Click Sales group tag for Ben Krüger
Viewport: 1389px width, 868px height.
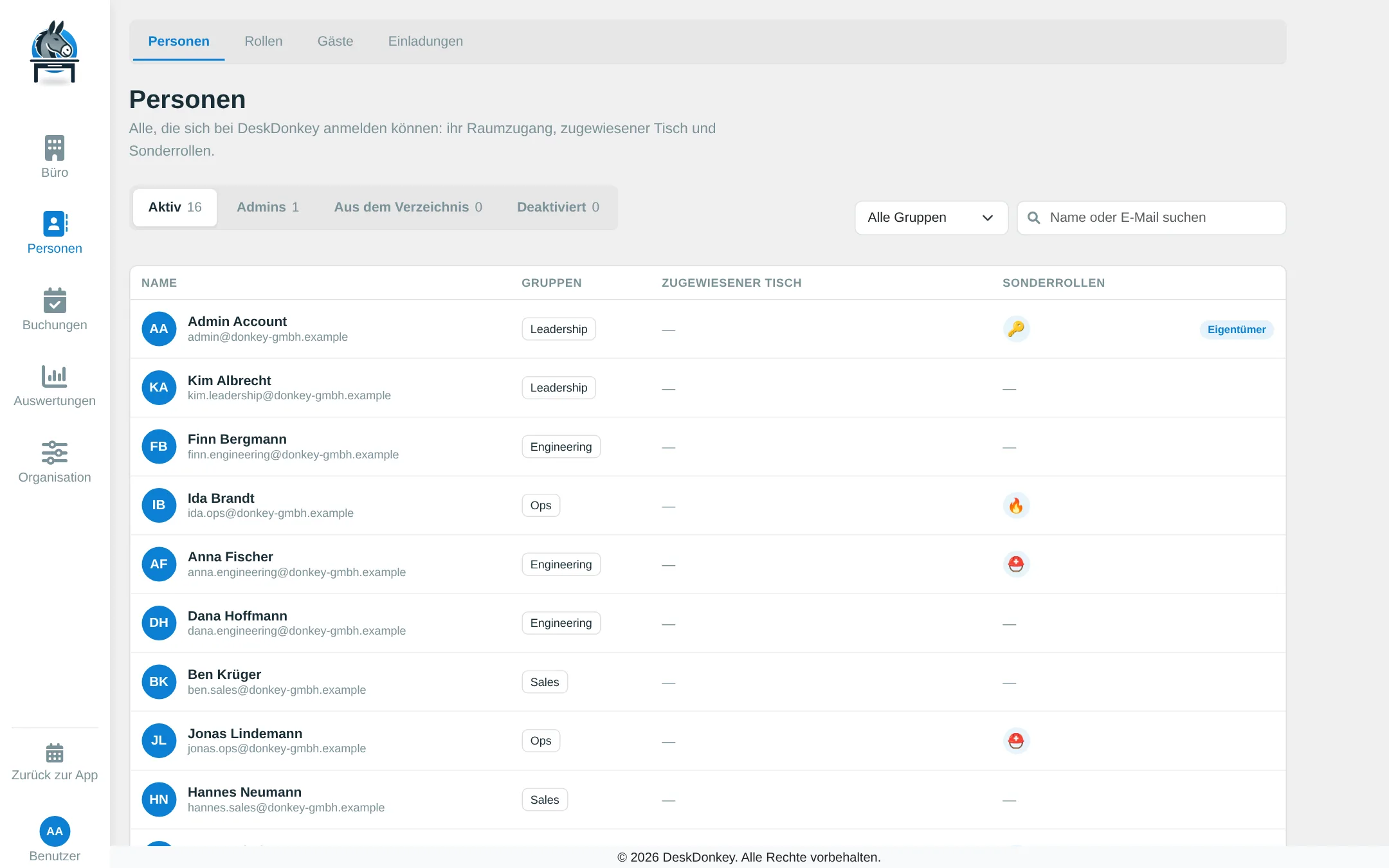pyautogui.click(x=545, y=682)
